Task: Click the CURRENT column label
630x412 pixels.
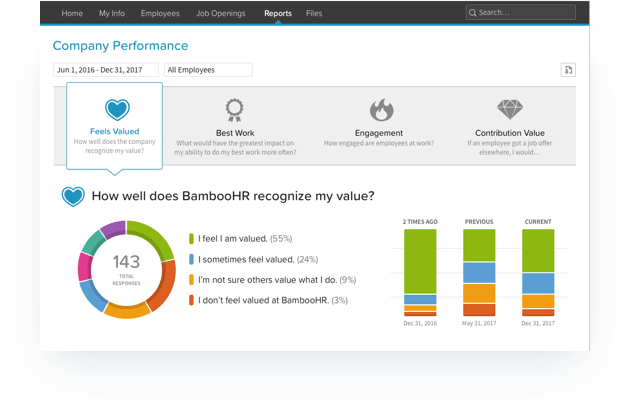Action: 538,221
